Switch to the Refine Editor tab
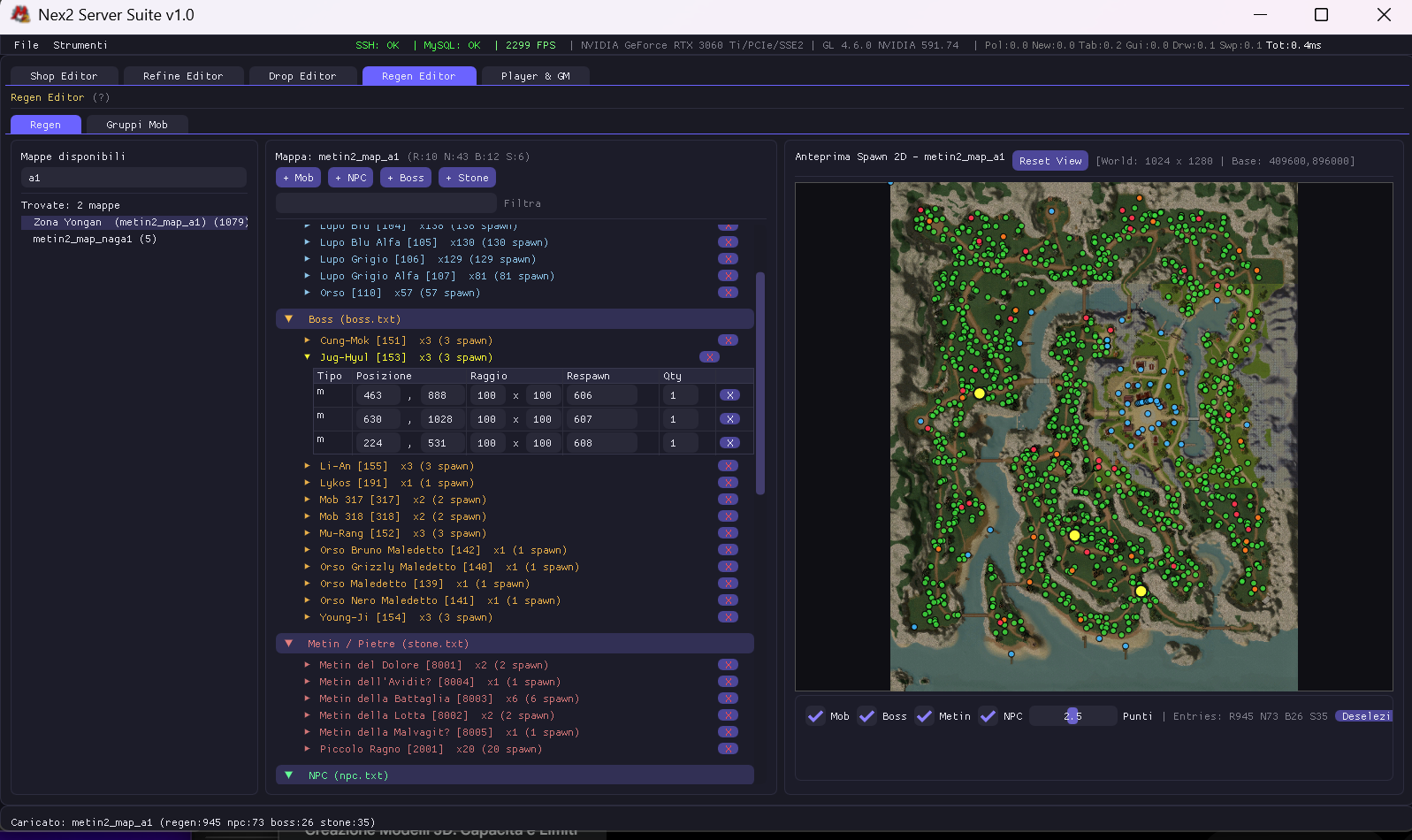Image resolution: width=1412 pixels, height=840 pixels. [x=183, y=76]
